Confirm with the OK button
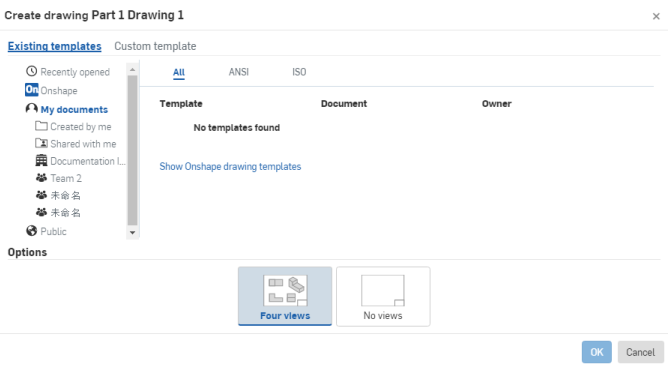This screenshot has height=369, width=668. [x=596, y=352]
